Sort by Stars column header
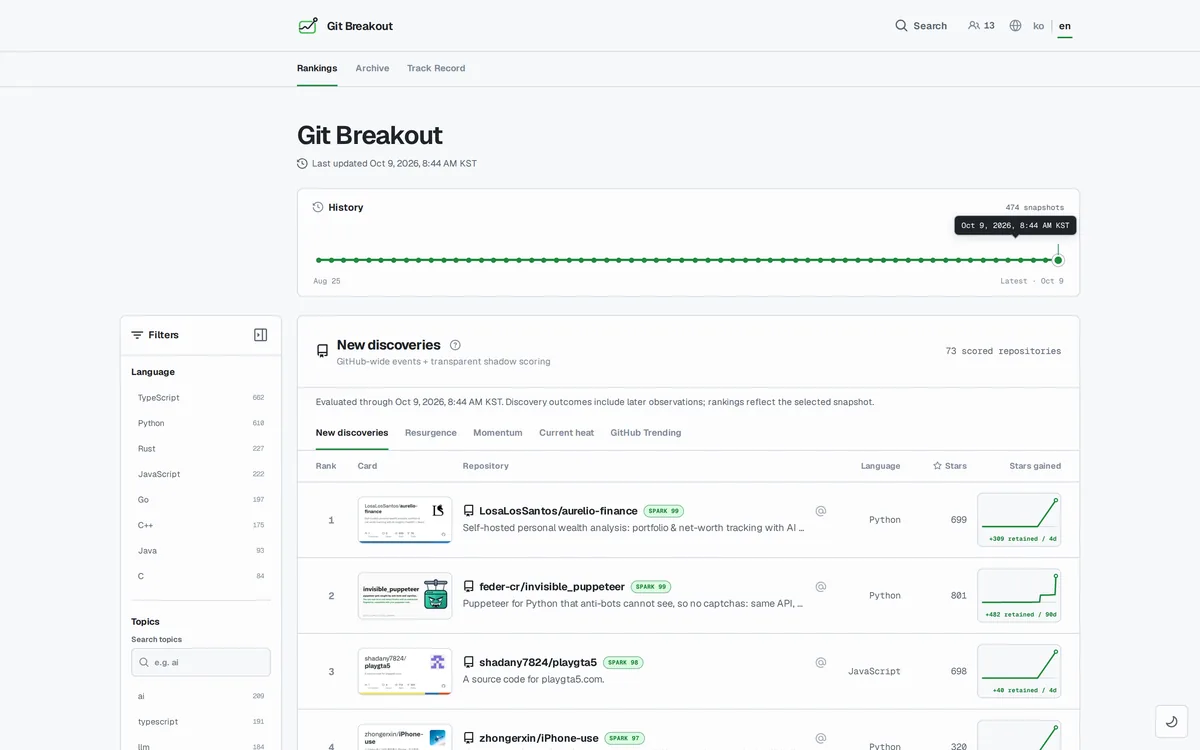 [x=950, y=466]
